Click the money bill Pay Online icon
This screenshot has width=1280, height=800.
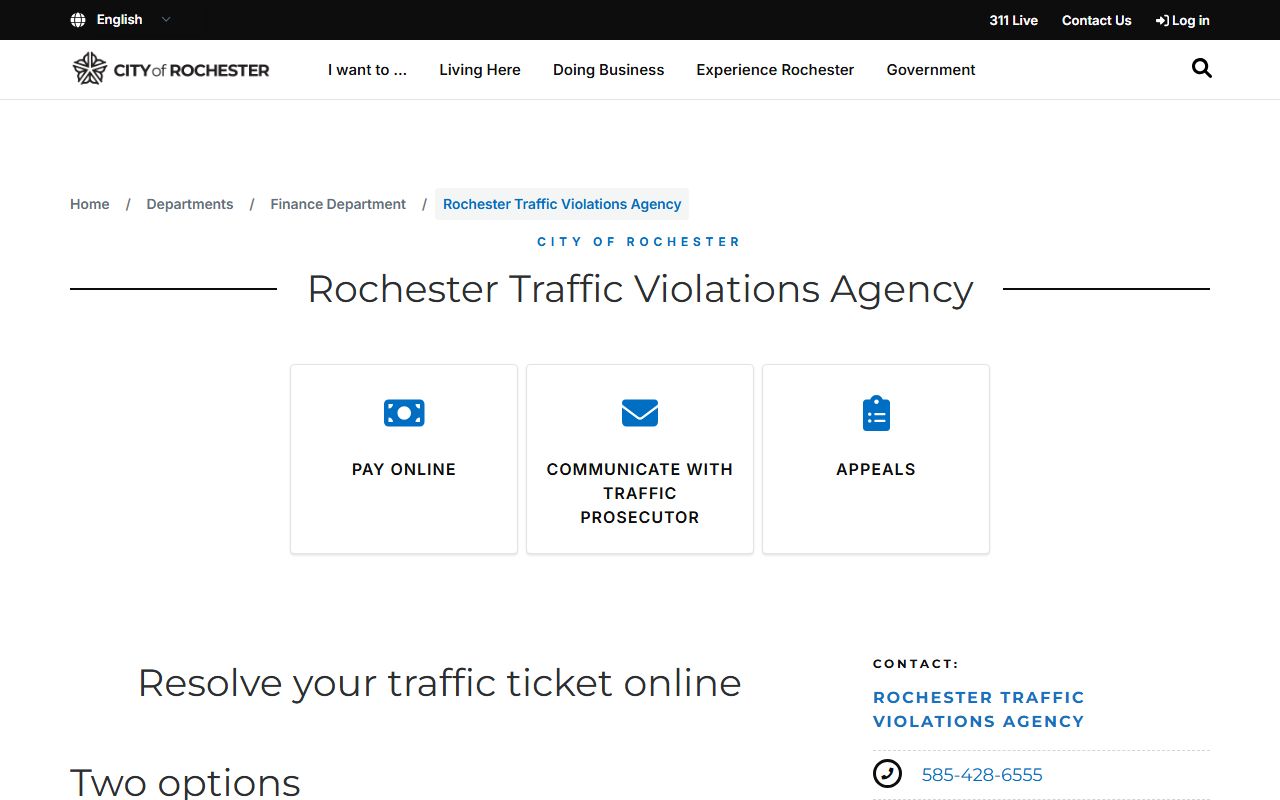[x=404, y=412]
